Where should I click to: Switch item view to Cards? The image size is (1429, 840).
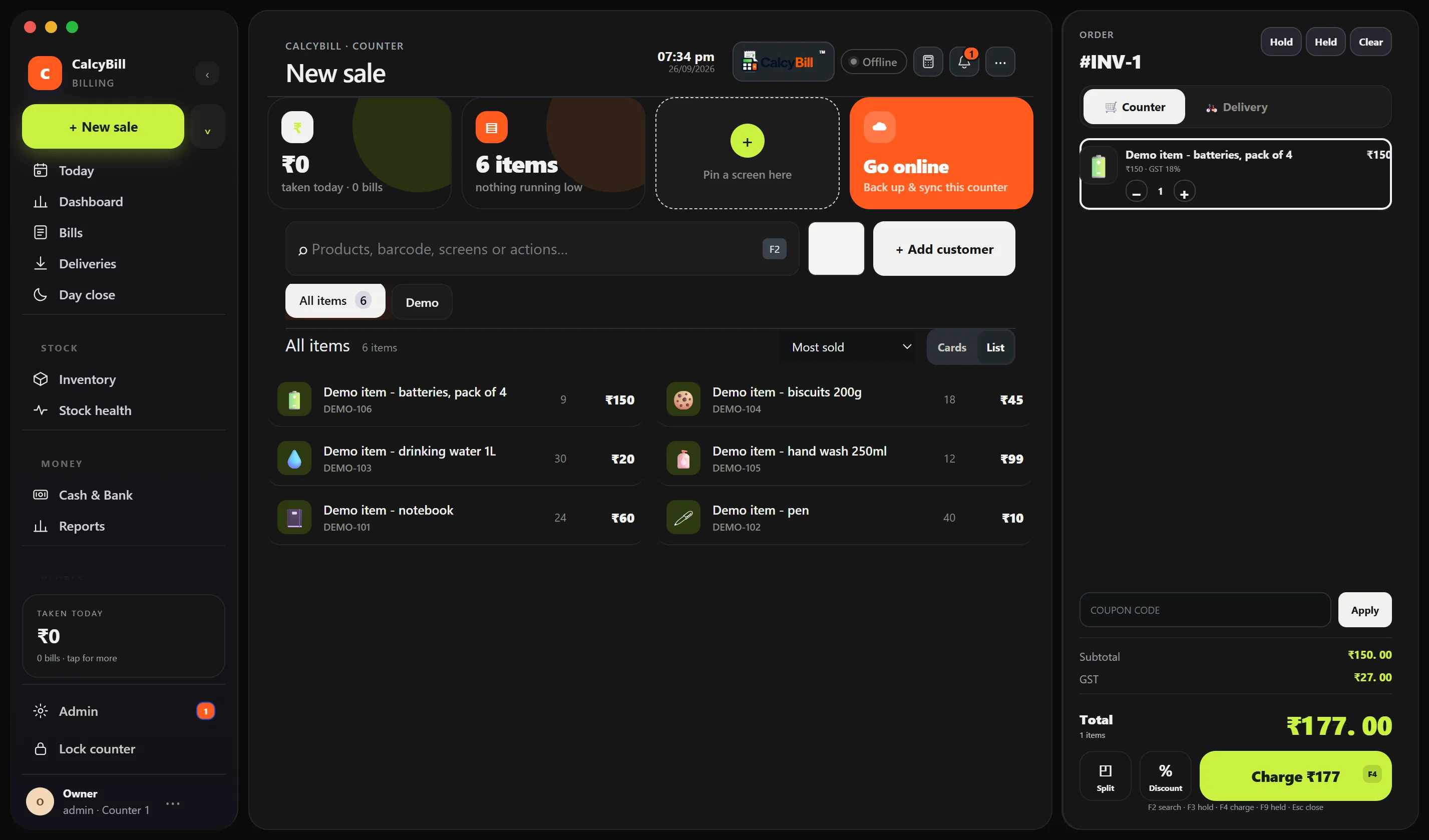click(951, 347)
